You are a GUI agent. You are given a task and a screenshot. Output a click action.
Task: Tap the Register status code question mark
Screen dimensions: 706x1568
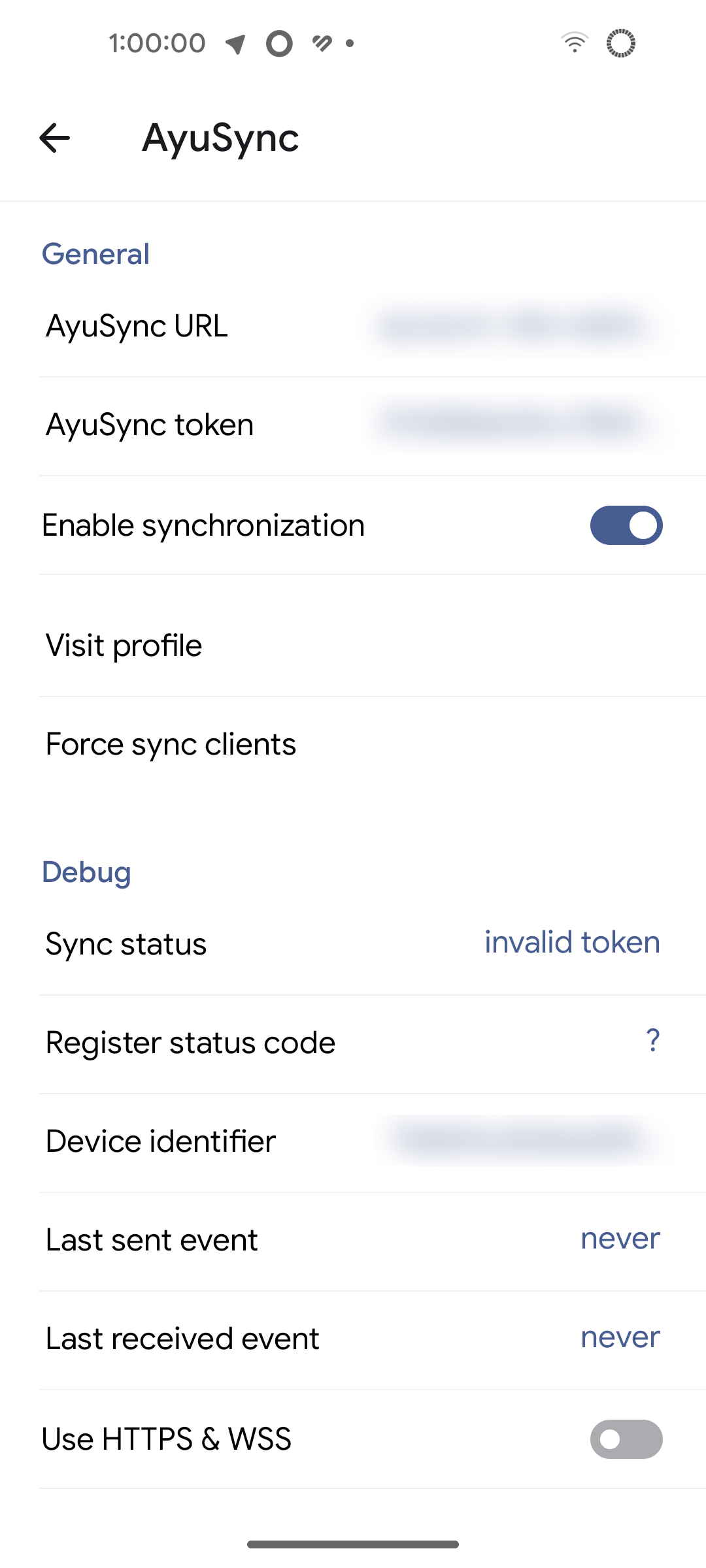tap(652, 1040)
